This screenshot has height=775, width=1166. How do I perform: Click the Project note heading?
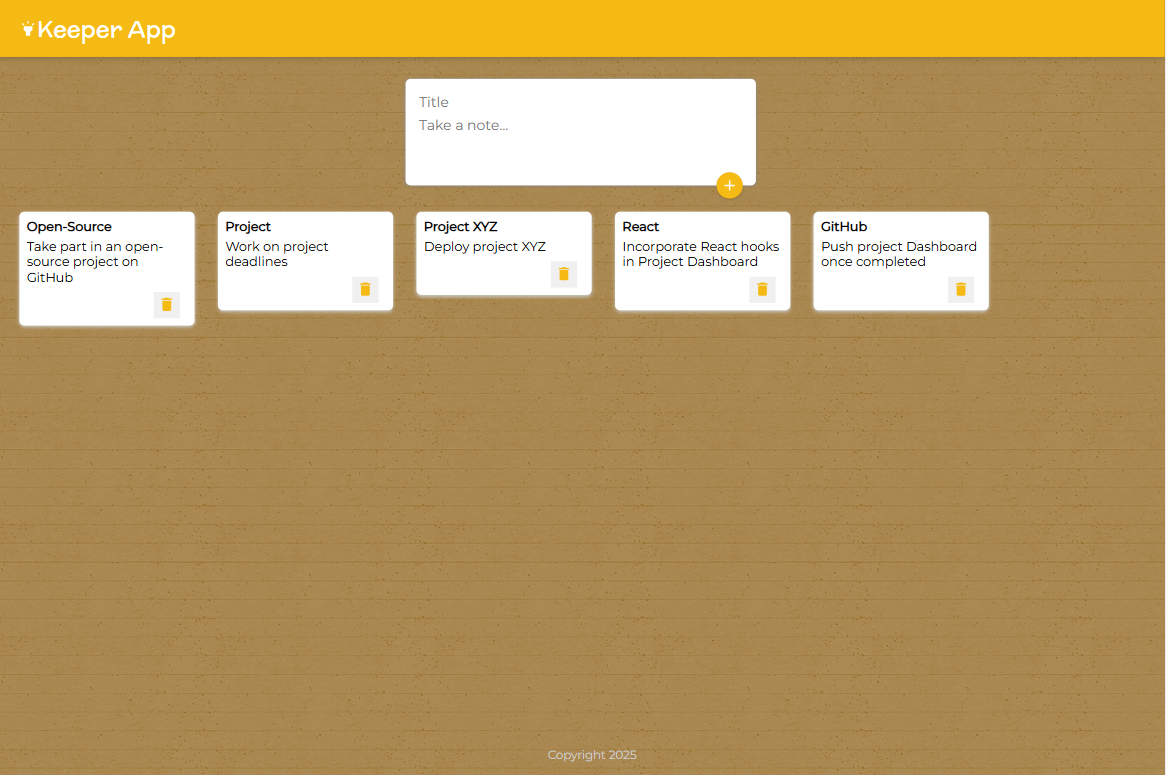click(248, 227)
